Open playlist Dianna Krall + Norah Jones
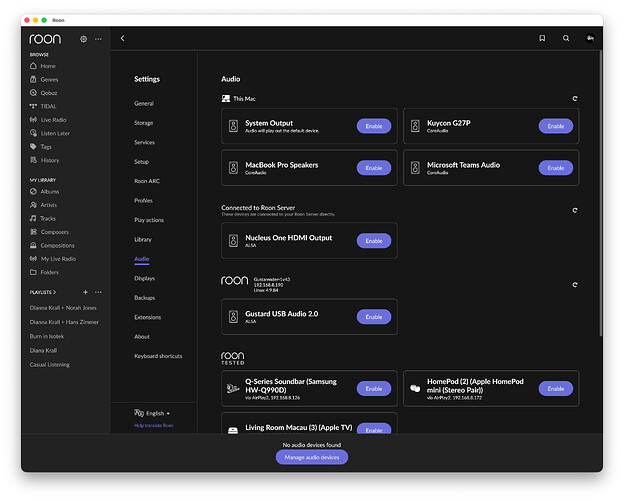This screenshot has height=500, width=624. coord(63,308)
